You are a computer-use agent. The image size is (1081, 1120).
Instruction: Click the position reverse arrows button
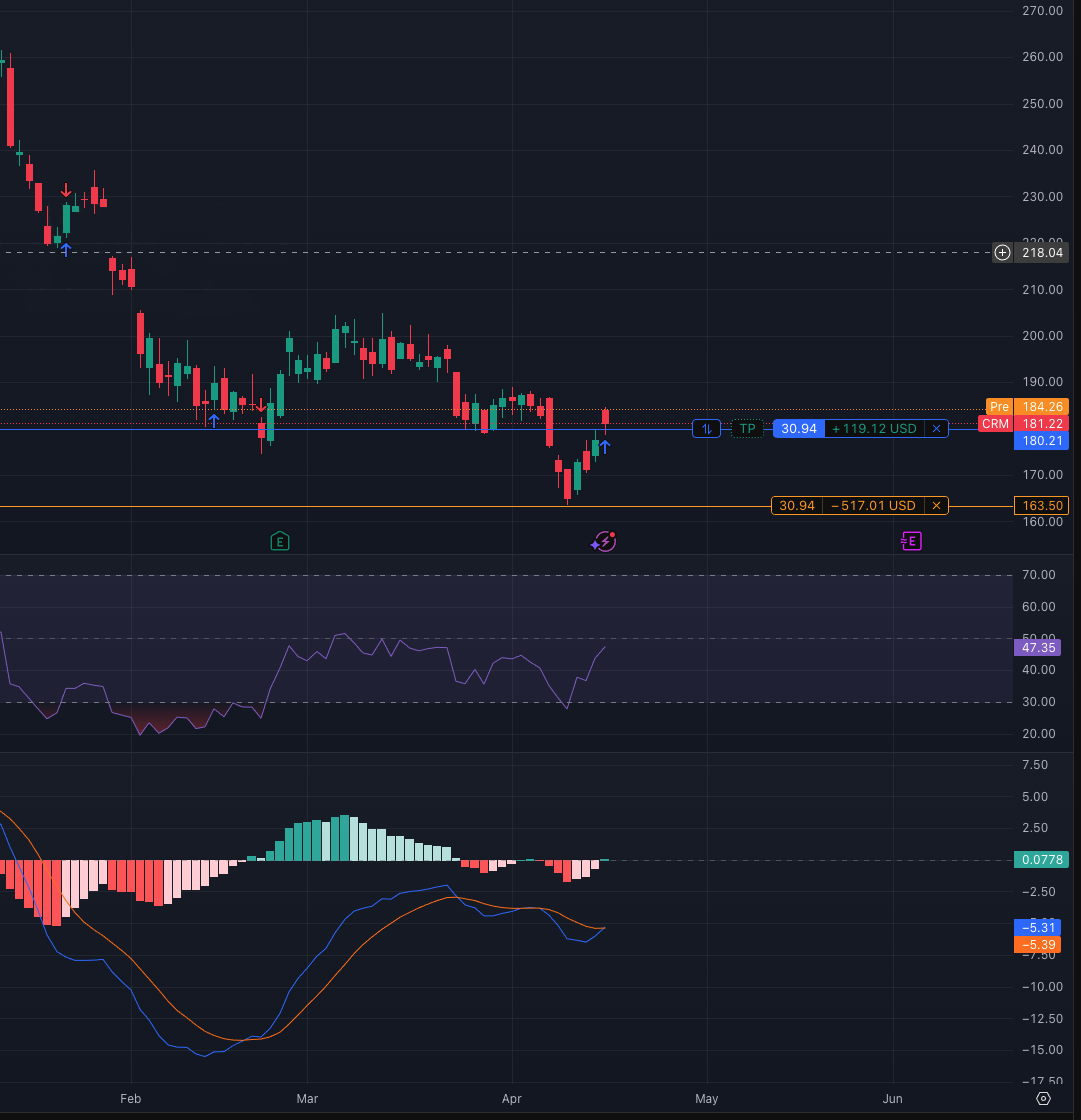[x=707, y=429]
